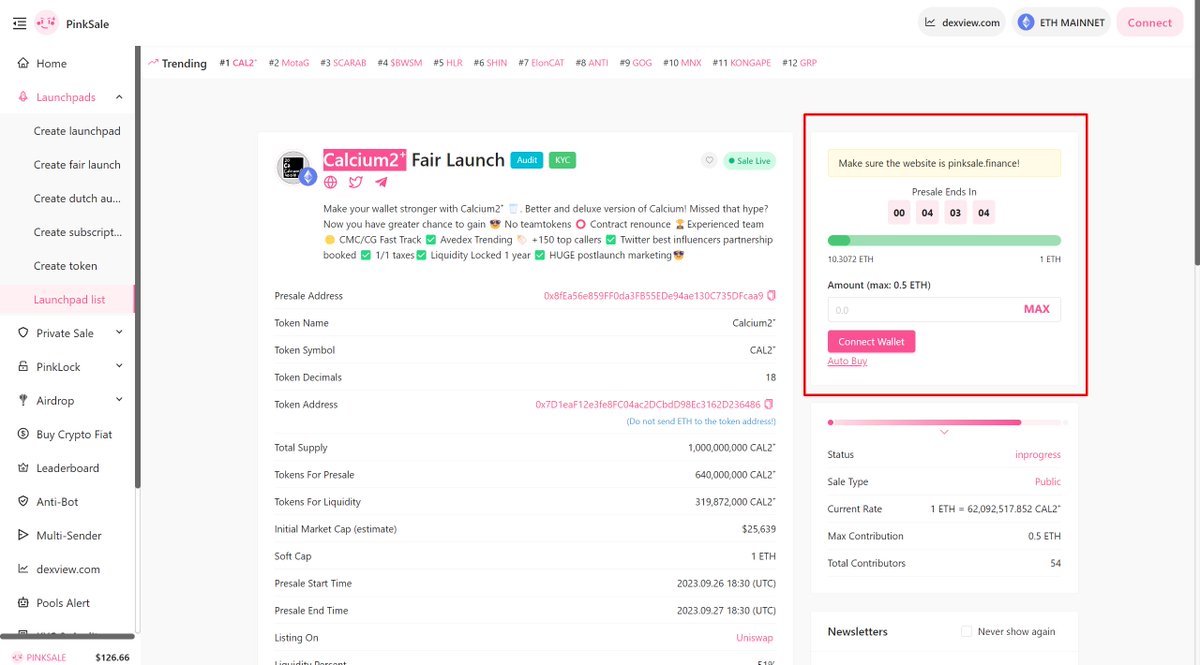
Task: Click the Airdrop icon in sidebar
Action: coord(25,400)
